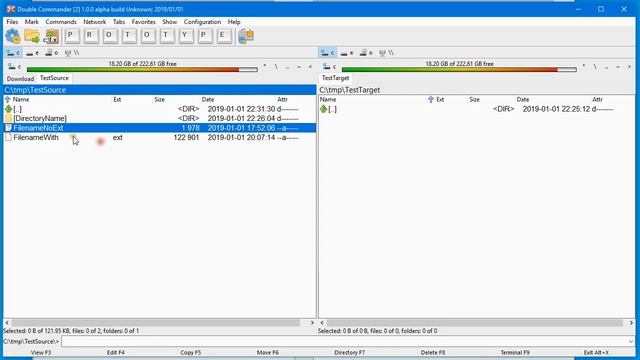Select the [DirectoryName] folder row
This screenshot has width=640, height=360.
click(160, 118)
